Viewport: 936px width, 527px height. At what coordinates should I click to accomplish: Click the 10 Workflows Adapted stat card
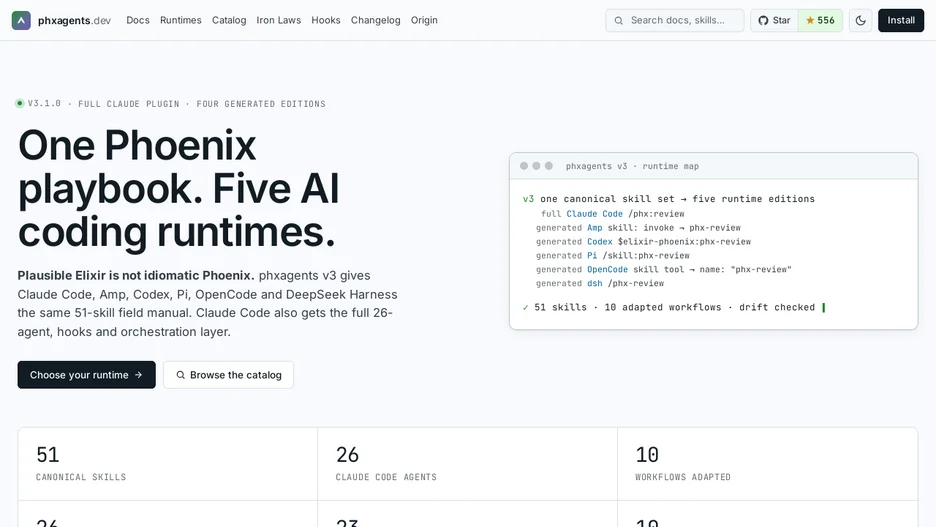pyautogui.click(x=768, y=464)
